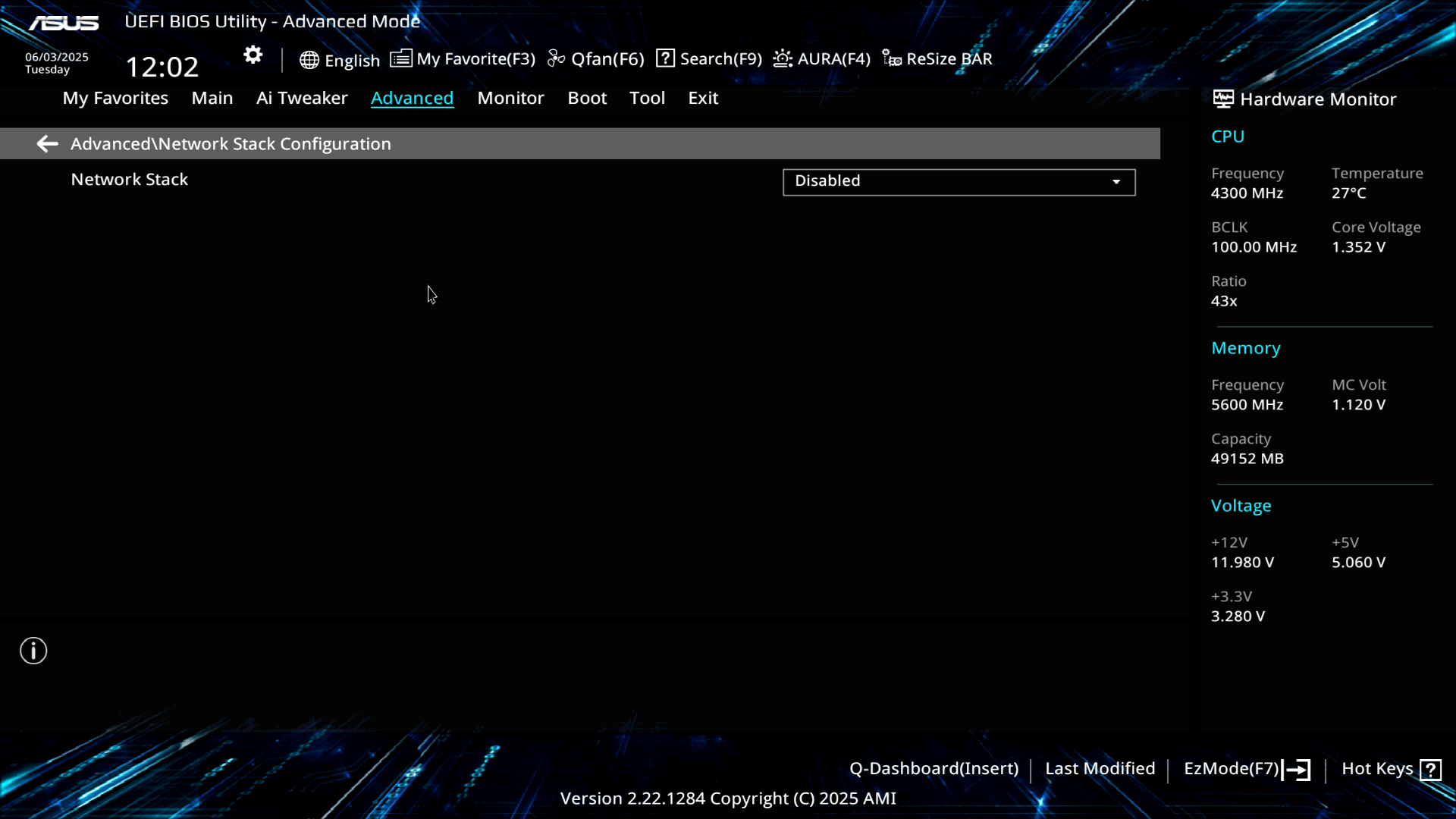Go to the Exit menu tab
The height and width of the screenshot is (819, 1456).
click(x=703, y=98)
